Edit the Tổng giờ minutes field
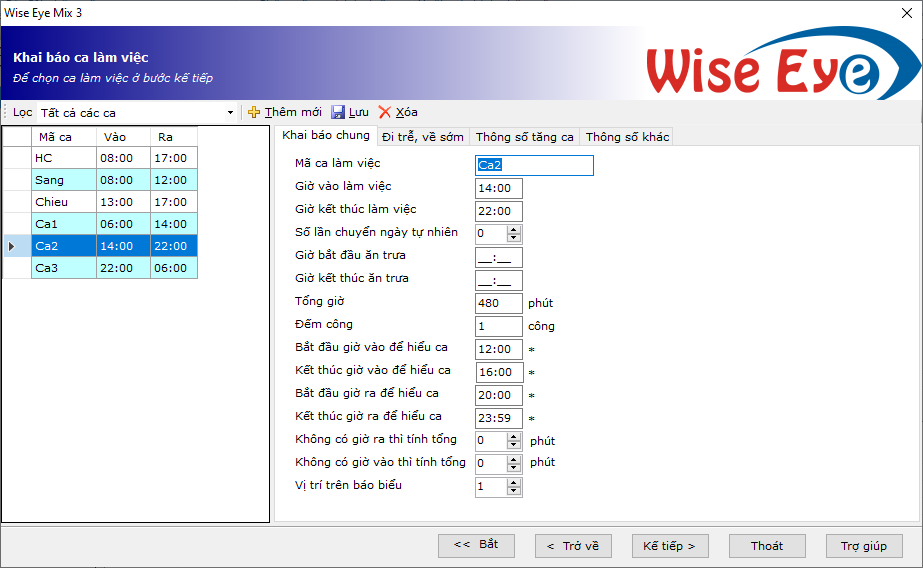 tap(498, 303)
